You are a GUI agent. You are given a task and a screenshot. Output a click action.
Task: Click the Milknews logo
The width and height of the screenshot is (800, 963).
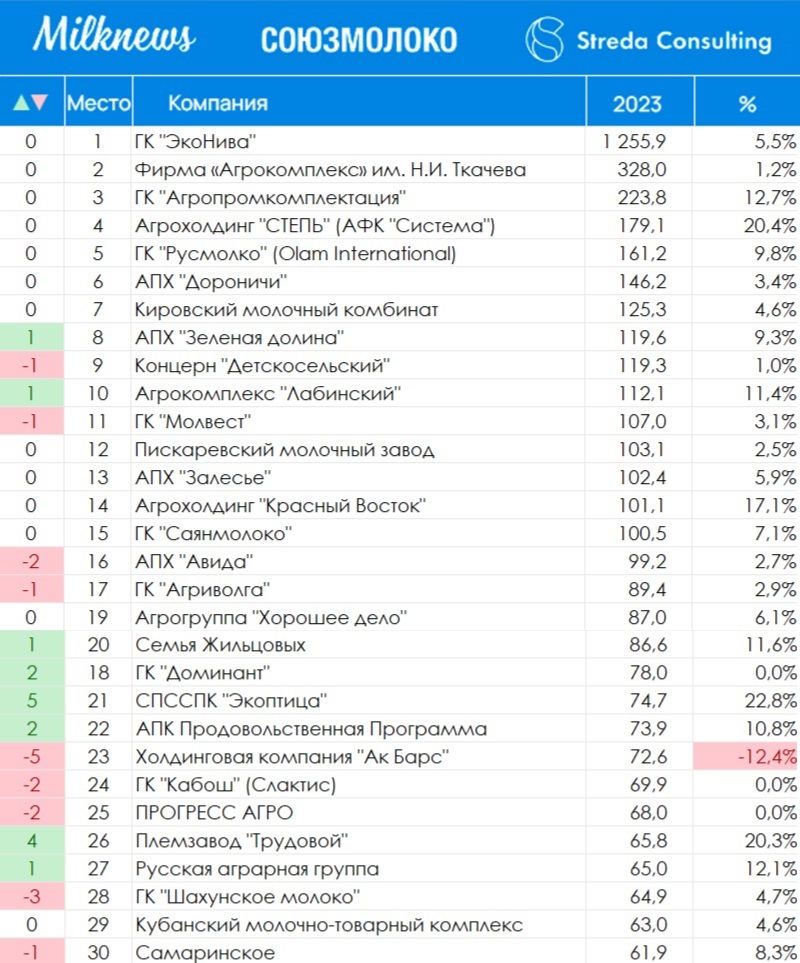pos(114,34)
